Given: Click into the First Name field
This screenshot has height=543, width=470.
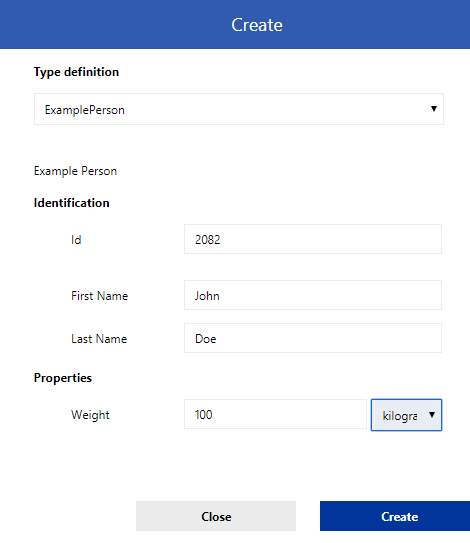Looking at the screenshot, I should coord(313,295).
